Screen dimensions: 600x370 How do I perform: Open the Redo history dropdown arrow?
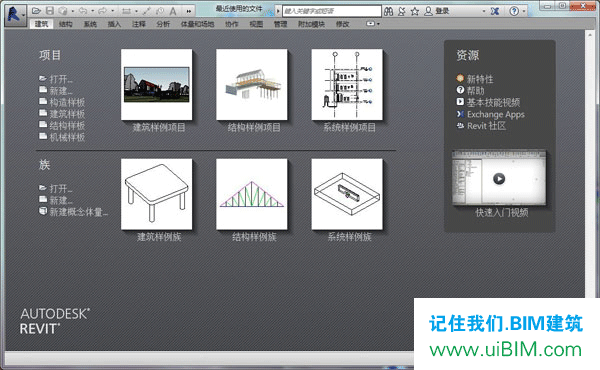point(112,11)
